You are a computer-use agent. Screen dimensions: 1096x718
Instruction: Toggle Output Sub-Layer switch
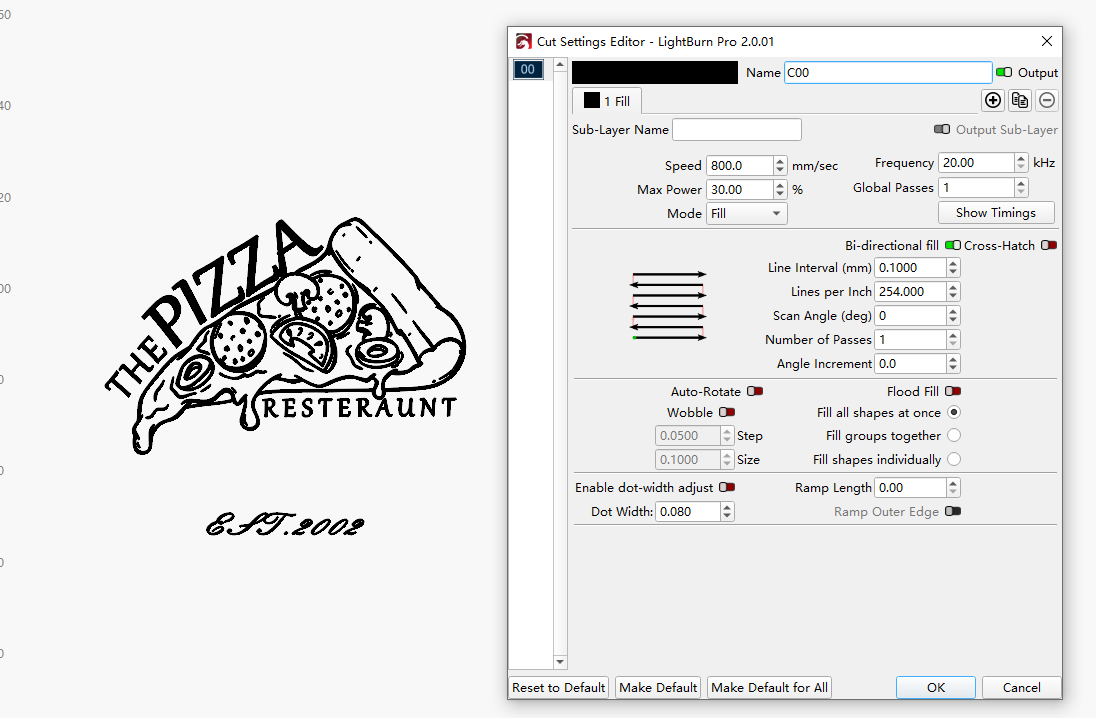[x=942, y=129]
